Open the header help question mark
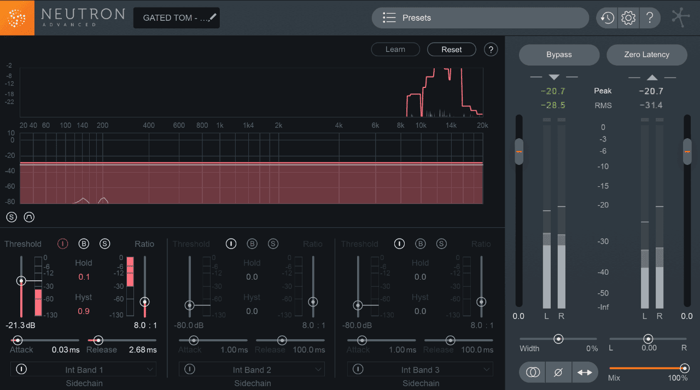The image size is (700, 390). (650, 18)
